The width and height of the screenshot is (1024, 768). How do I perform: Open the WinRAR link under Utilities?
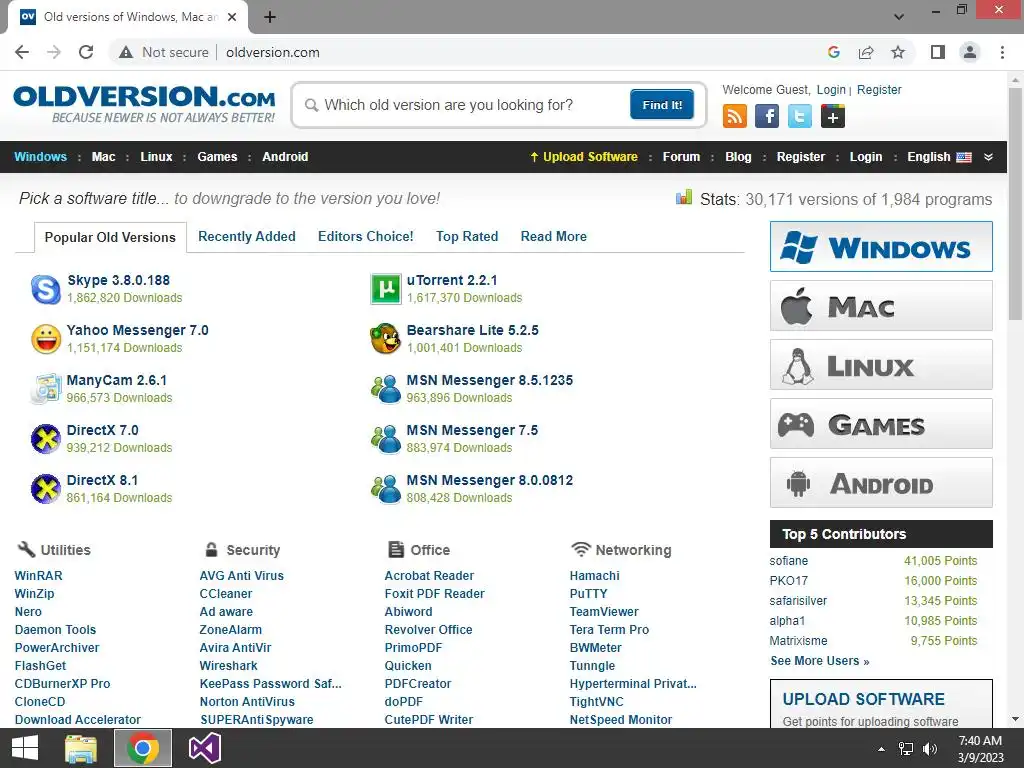pyautogui.click(x=39, y=575)
